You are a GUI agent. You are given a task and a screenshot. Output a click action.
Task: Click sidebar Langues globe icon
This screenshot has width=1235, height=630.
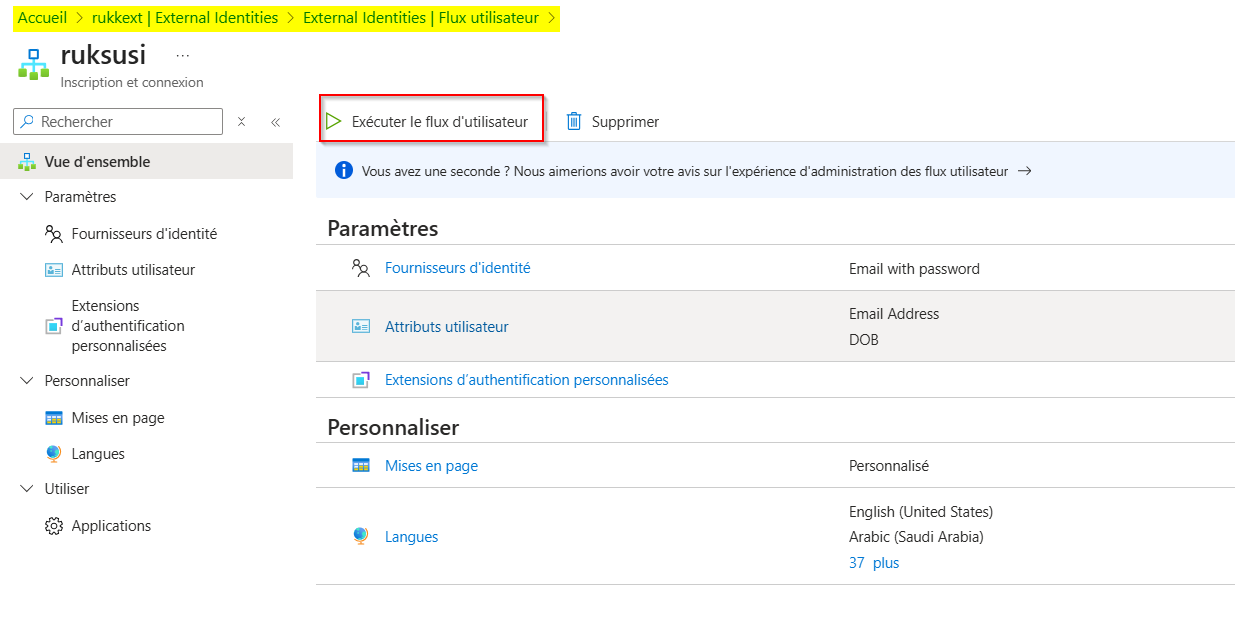pos(54,454)
